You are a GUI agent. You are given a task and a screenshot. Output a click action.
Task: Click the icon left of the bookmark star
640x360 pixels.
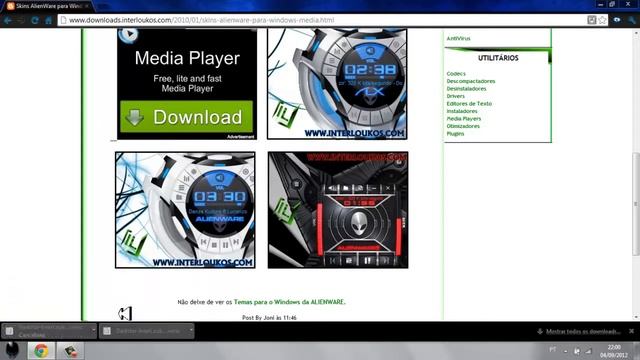click(591, 20)
